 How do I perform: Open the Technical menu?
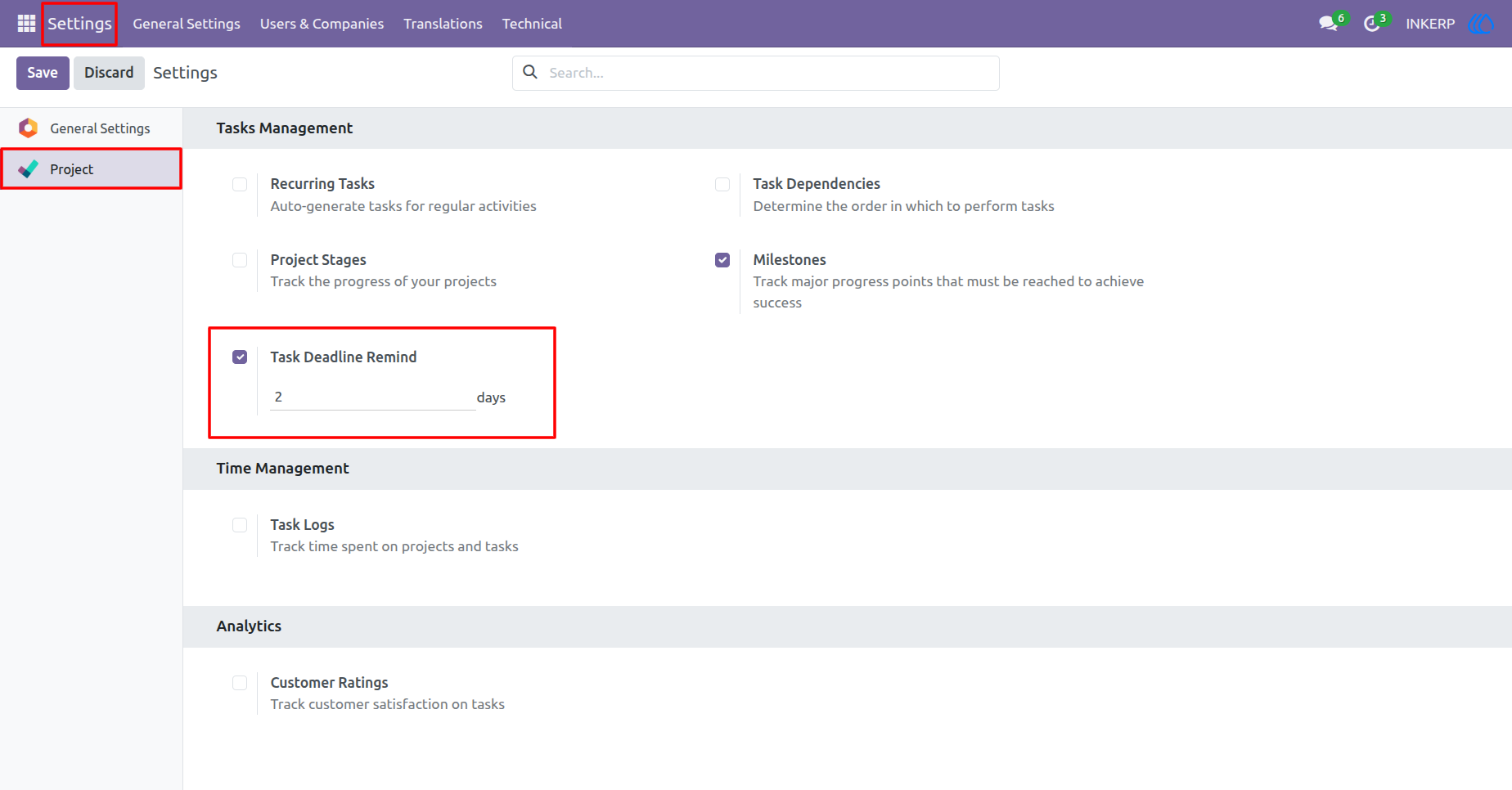[532, 24]
